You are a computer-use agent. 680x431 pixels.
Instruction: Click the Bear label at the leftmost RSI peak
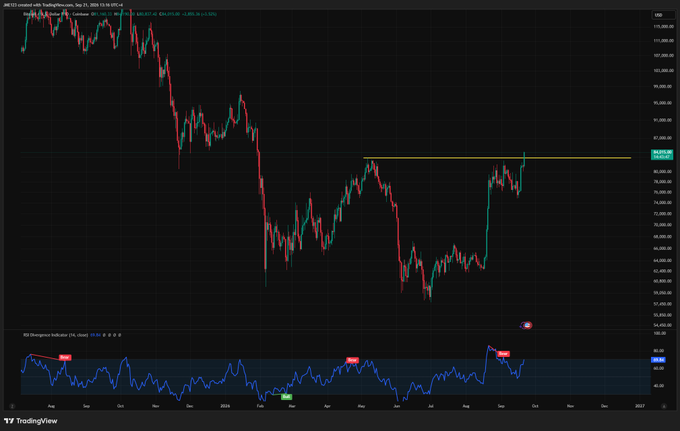click(x=65, y=357)
